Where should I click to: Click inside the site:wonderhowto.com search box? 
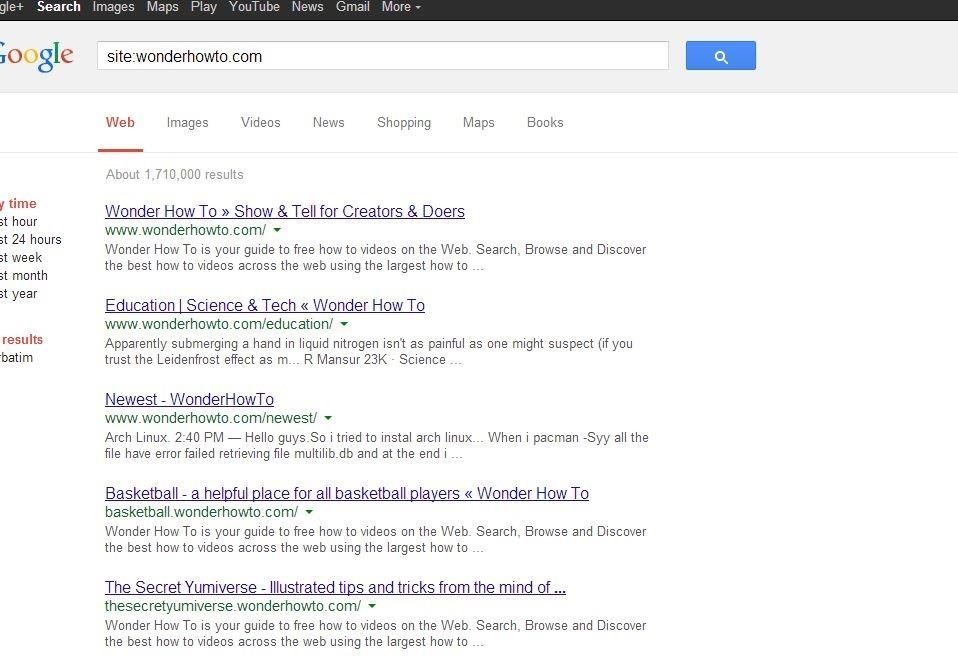click(382, 56)
